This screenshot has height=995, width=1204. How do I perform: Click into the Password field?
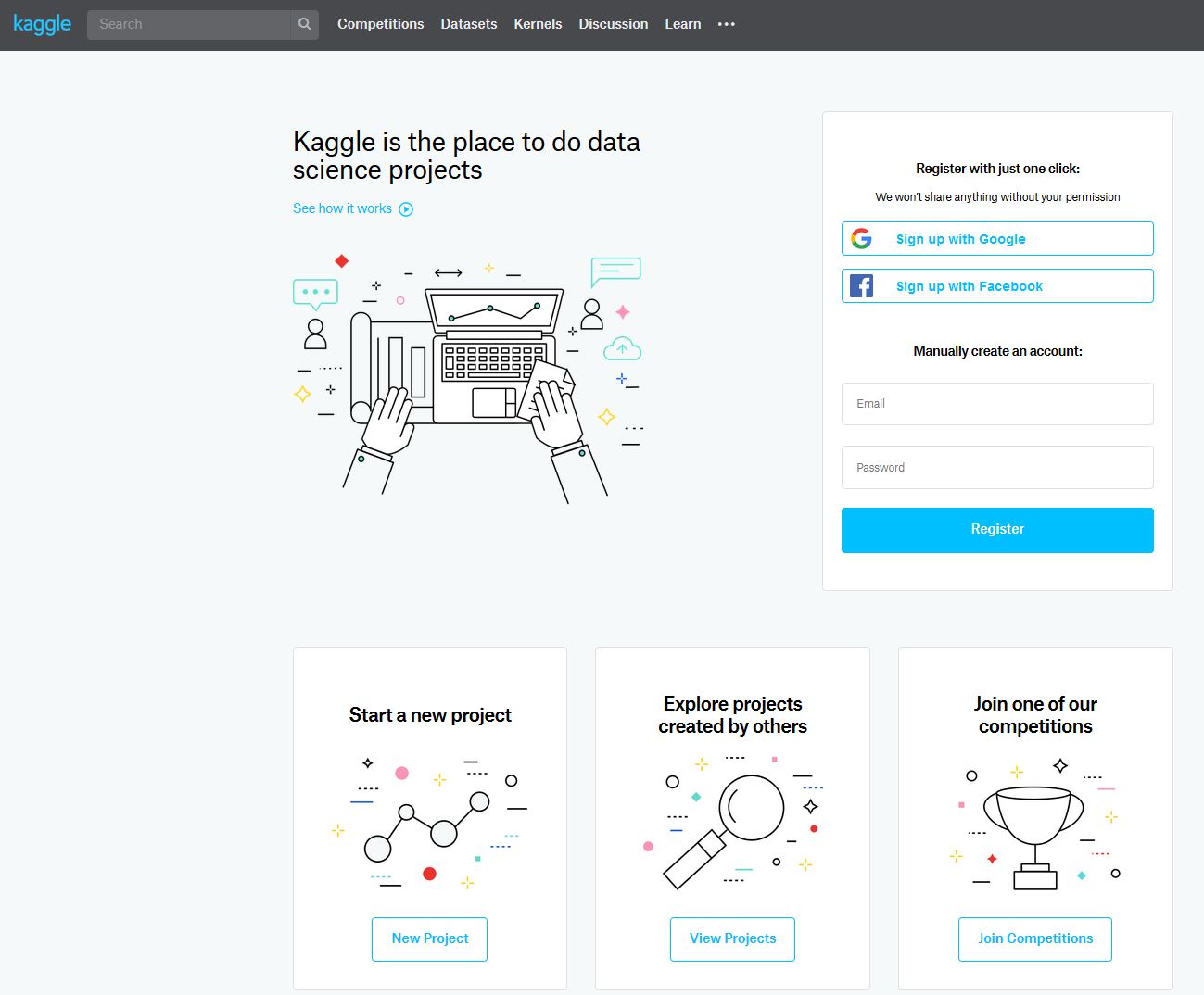point(997,467)
